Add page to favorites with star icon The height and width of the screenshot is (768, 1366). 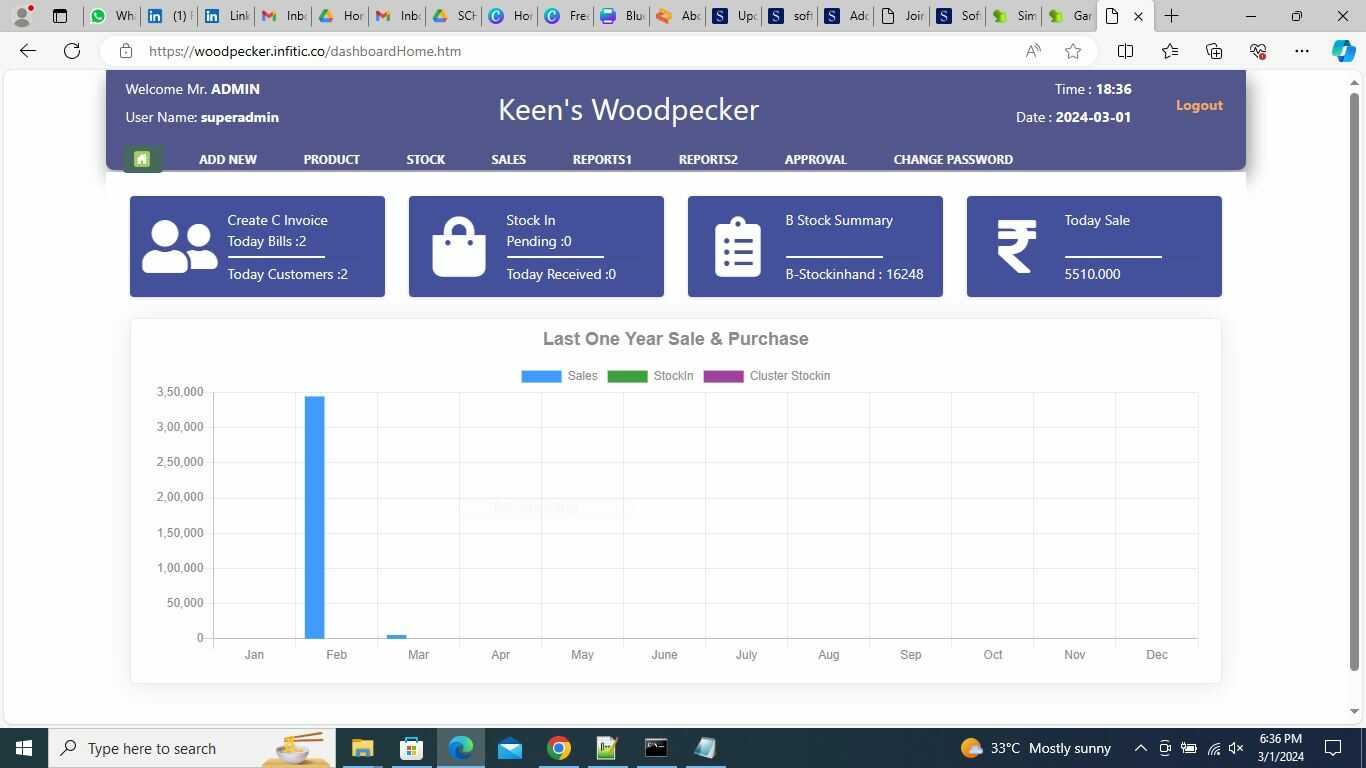[x=1073, y=51]
